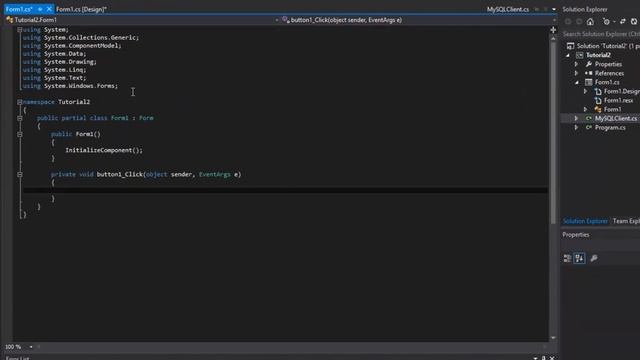
Task: Open Pending Changes Filter in Solution Explorer
Action: click(607, 22)
